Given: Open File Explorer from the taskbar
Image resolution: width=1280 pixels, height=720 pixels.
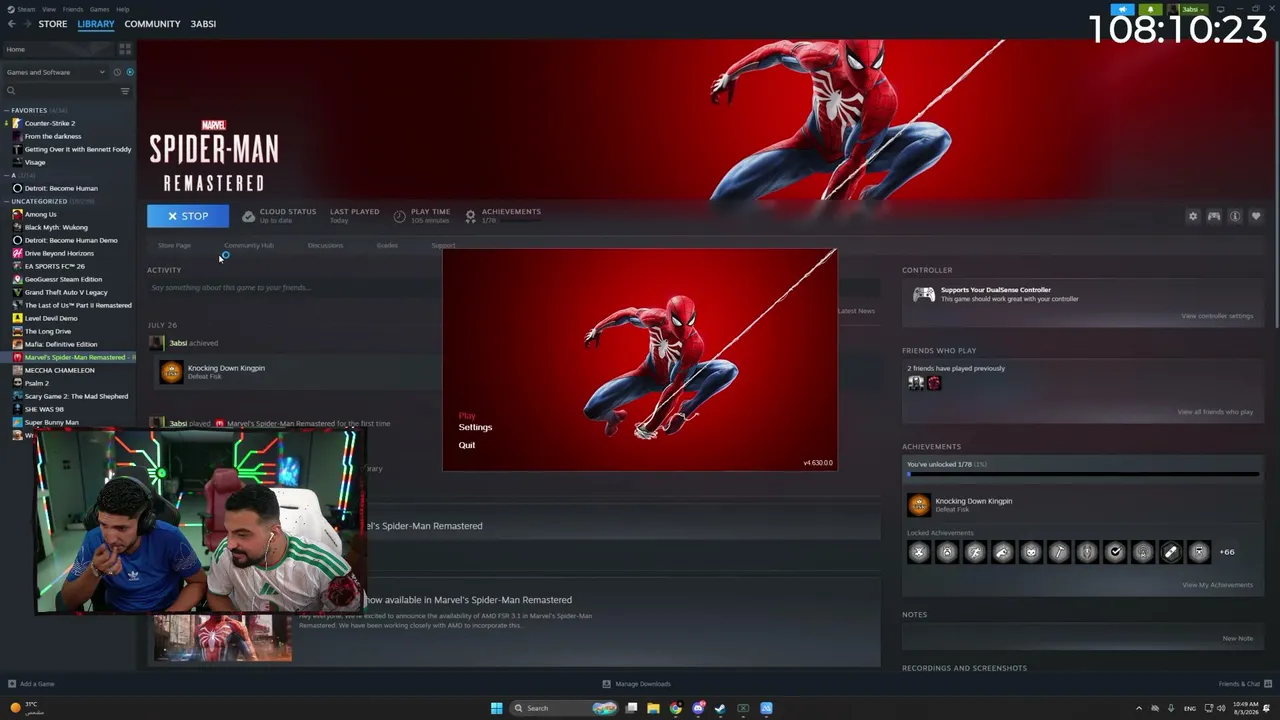Looking at the screenshot, I should pyautogui.click(x=653, y=708).
